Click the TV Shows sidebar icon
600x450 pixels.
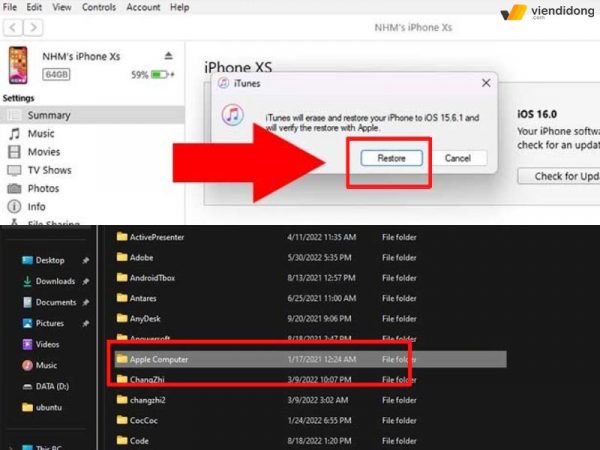(15, 170)
